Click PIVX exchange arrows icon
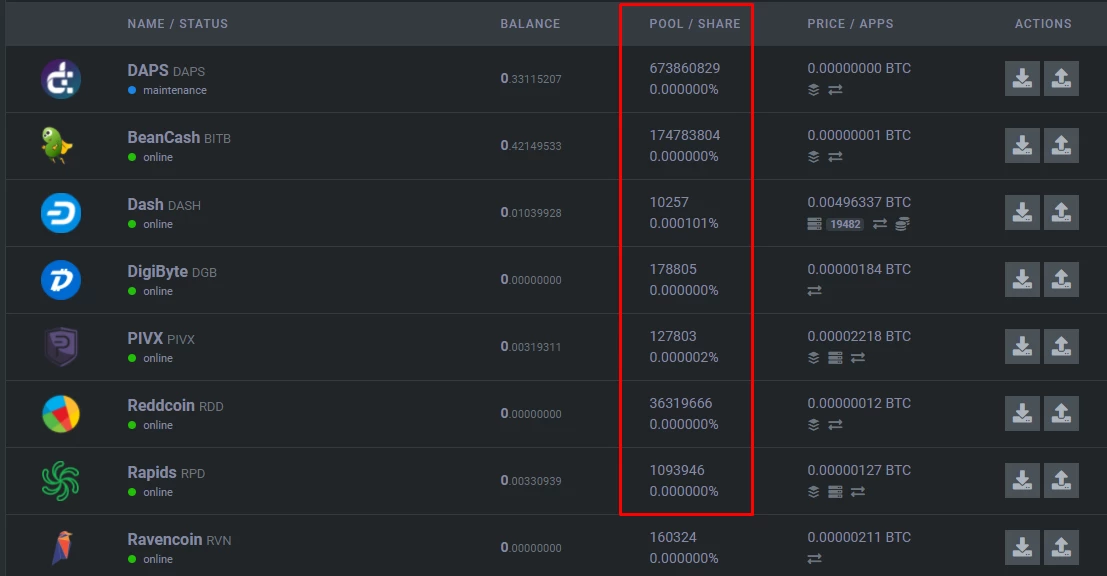The width and height of the screenshot is (1107, 576). 858,358
